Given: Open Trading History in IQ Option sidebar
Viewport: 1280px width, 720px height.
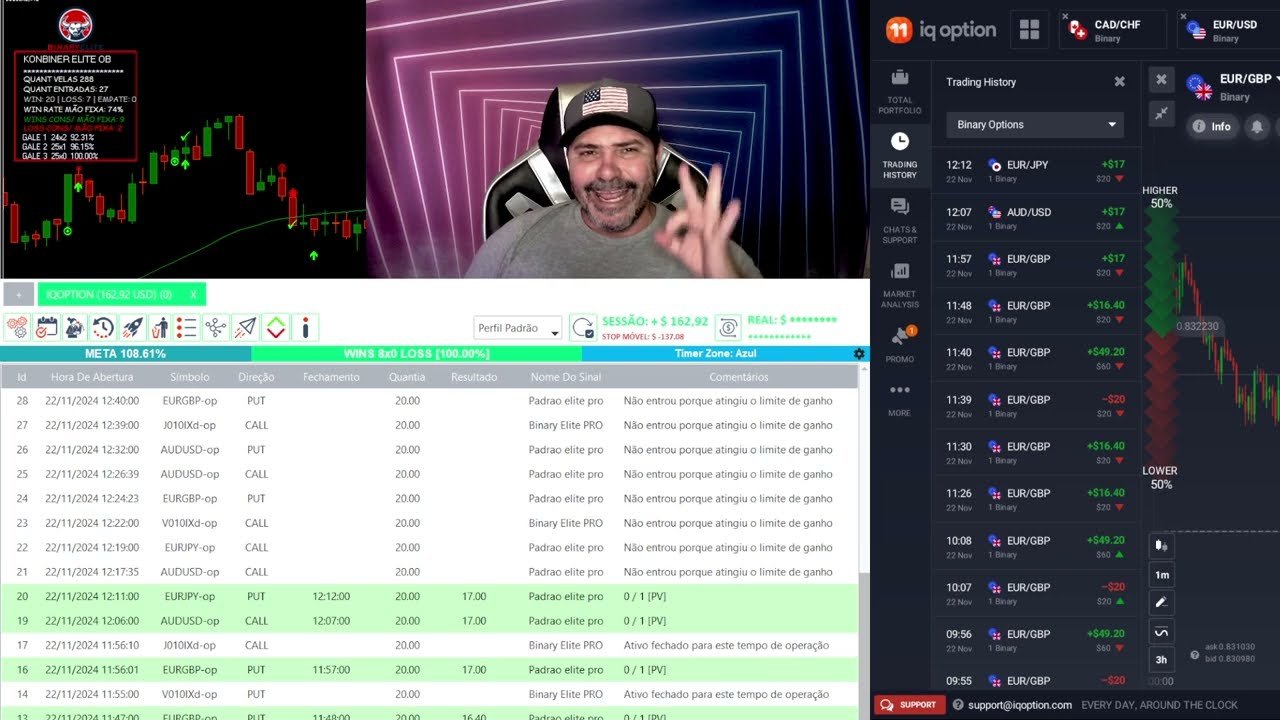Looking at the screenshot, I should point(900,156).
